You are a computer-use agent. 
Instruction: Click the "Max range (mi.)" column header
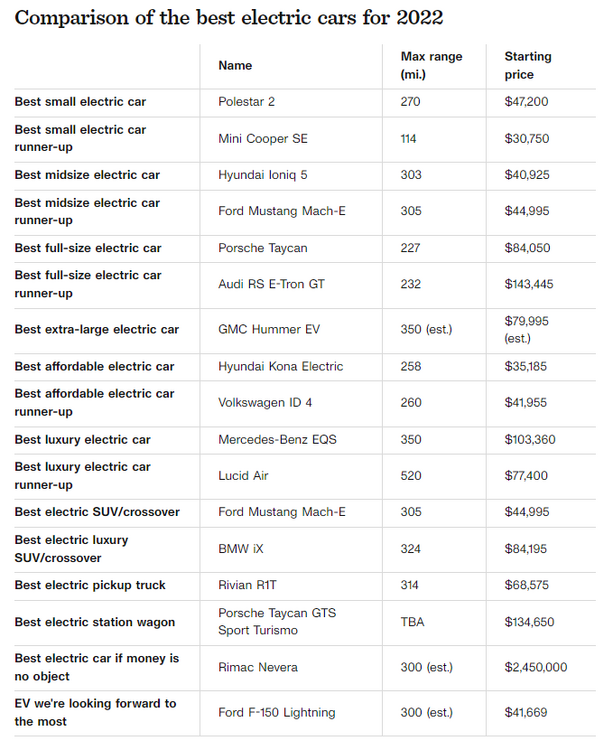(x=431, y=65)
